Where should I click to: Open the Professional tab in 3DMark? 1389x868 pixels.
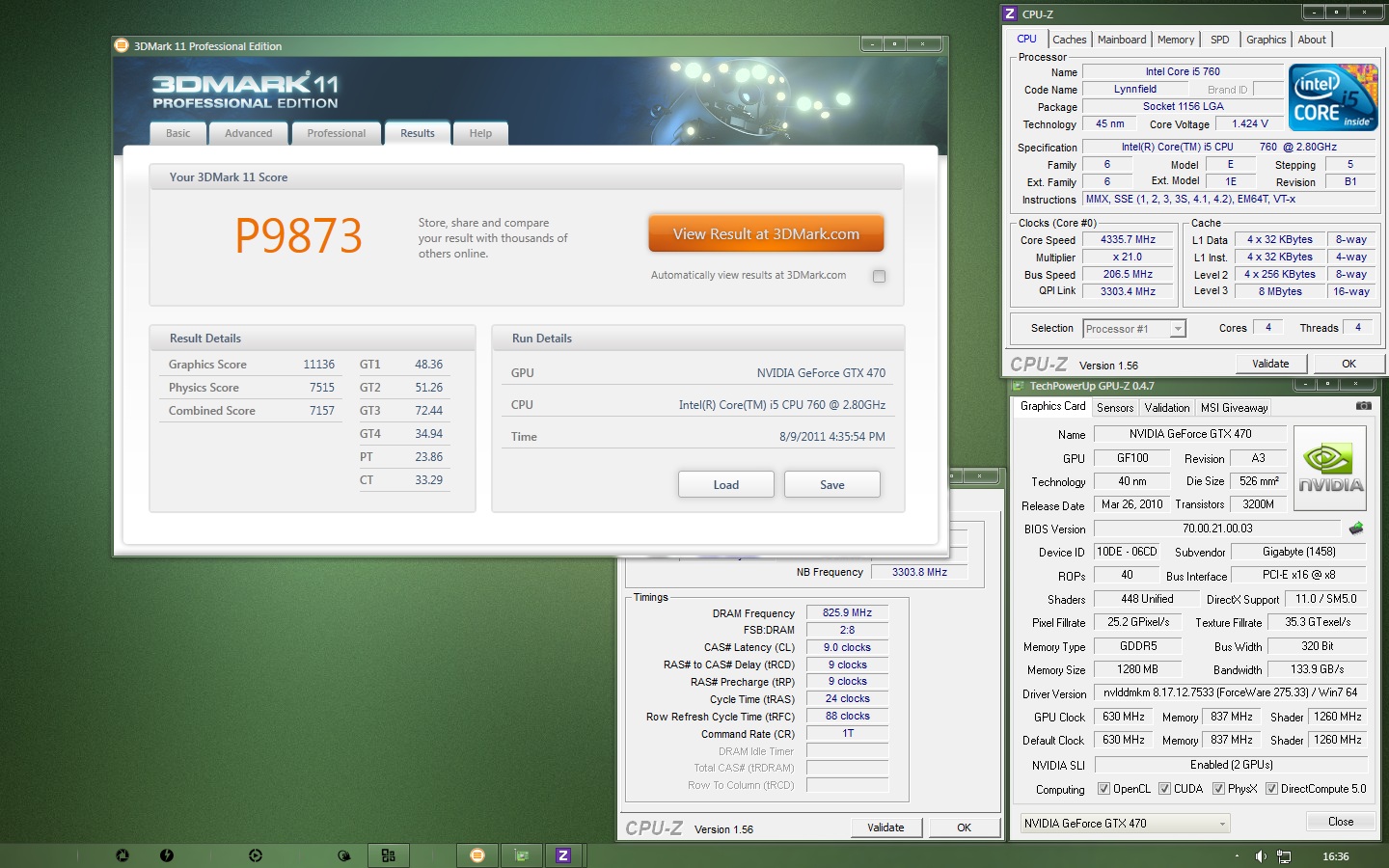point(337,133)
